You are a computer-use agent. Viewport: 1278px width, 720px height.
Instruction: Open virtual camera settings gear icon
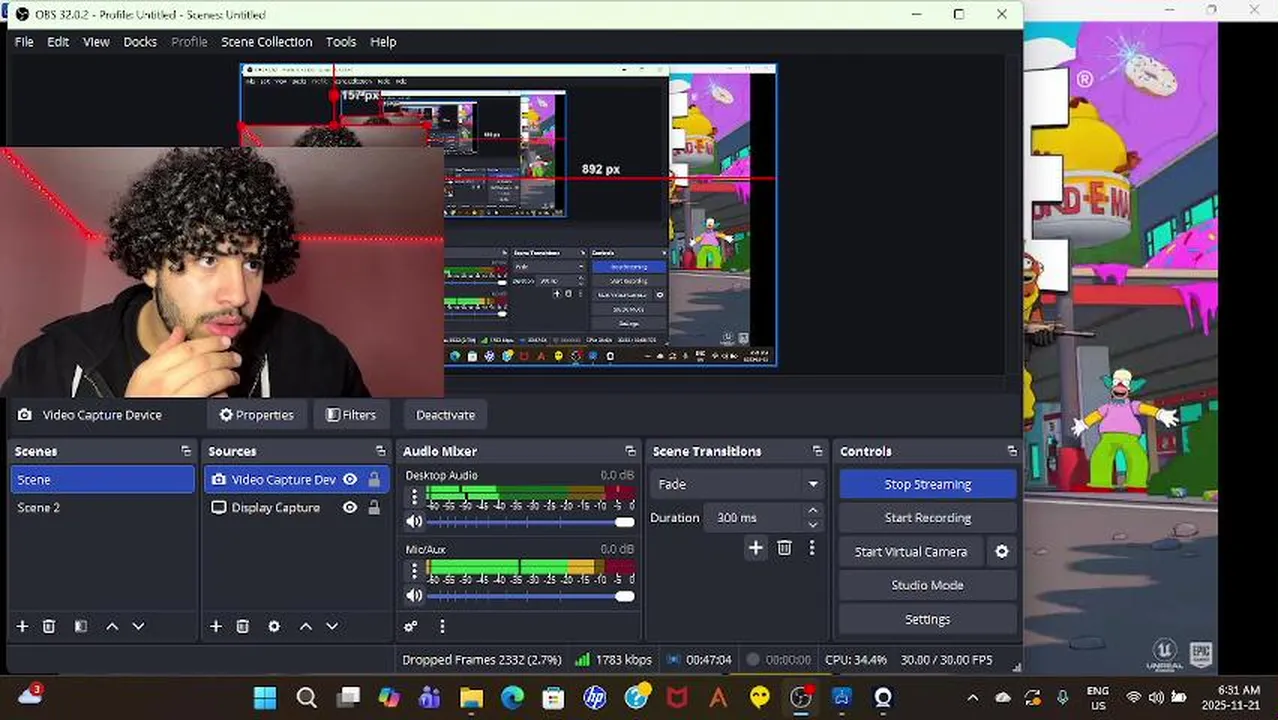[1001, 551]
